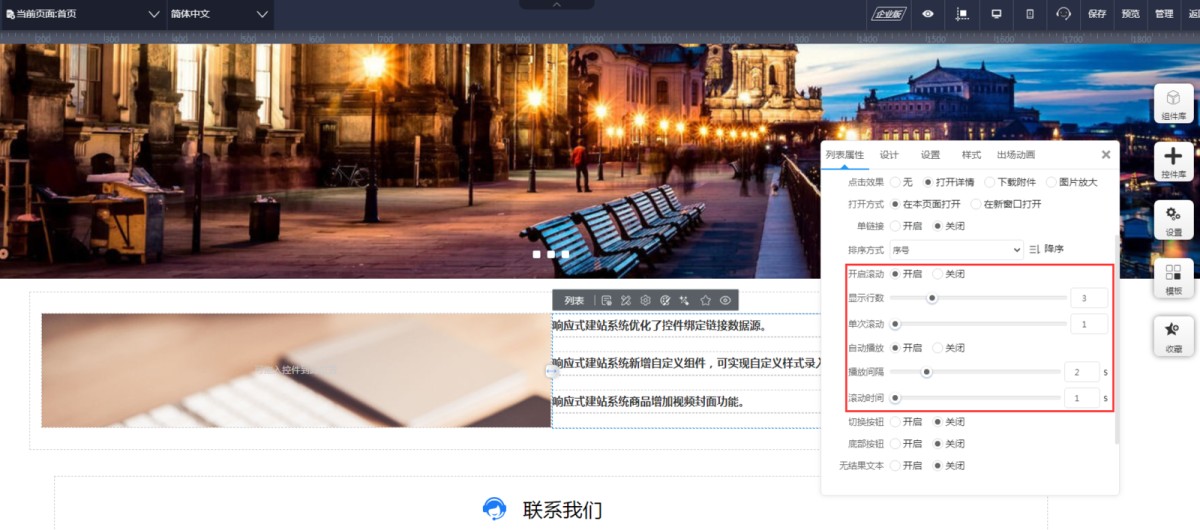Viewport: 1200px width, 530px height.
Task: Switch to the 出场动画 tab
Action: pyautogui.click(x=1015, y=155)
